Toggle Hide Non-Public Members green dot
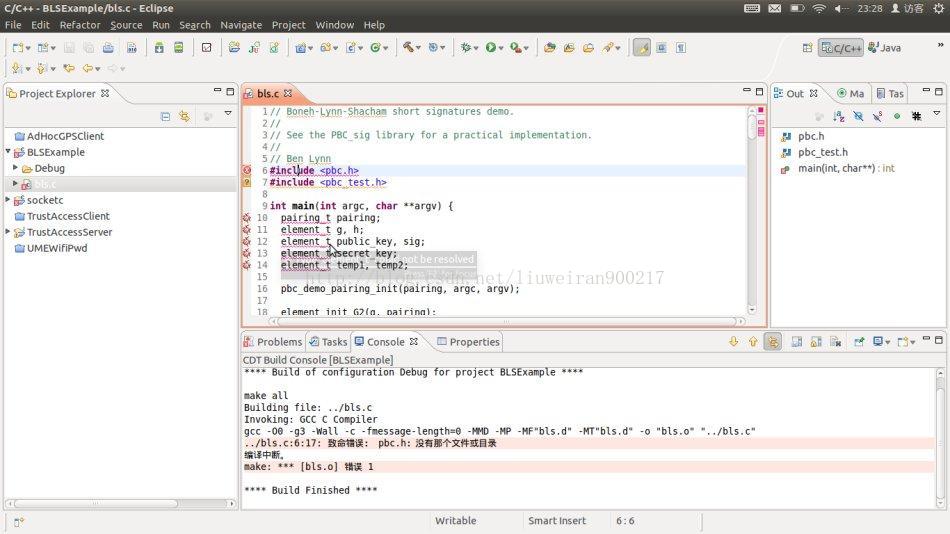The image size is (950, 534). 897,116
